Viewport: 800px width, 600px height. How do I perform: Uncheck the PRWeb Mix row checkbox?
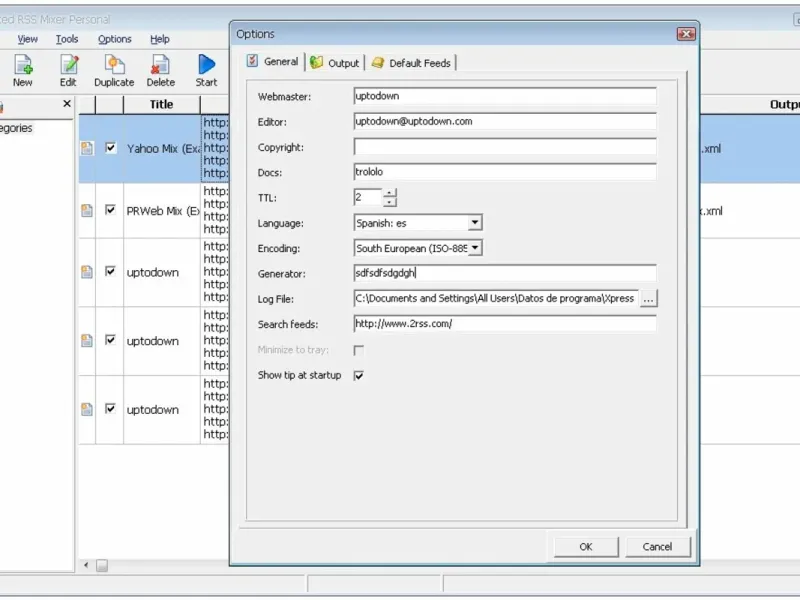[x=110, y=210]
